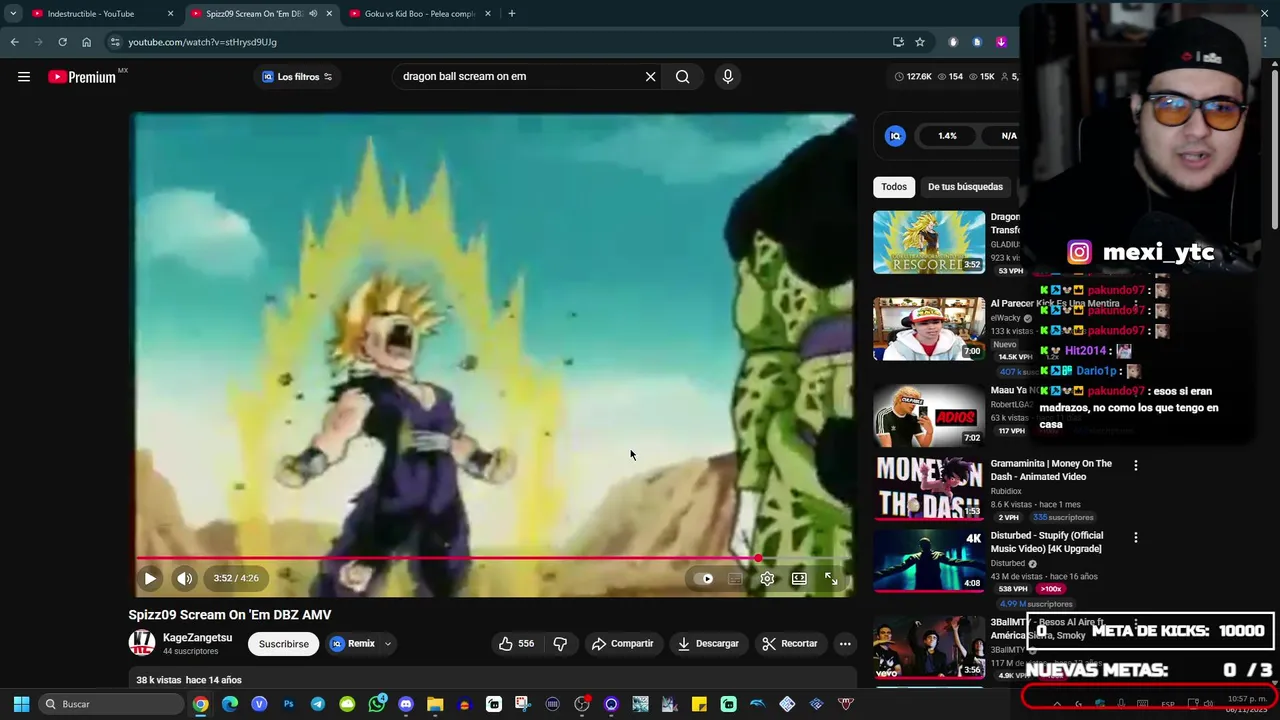
Task: Open Disturbed Stupify video thumbnail
Action: coord(929,560)
